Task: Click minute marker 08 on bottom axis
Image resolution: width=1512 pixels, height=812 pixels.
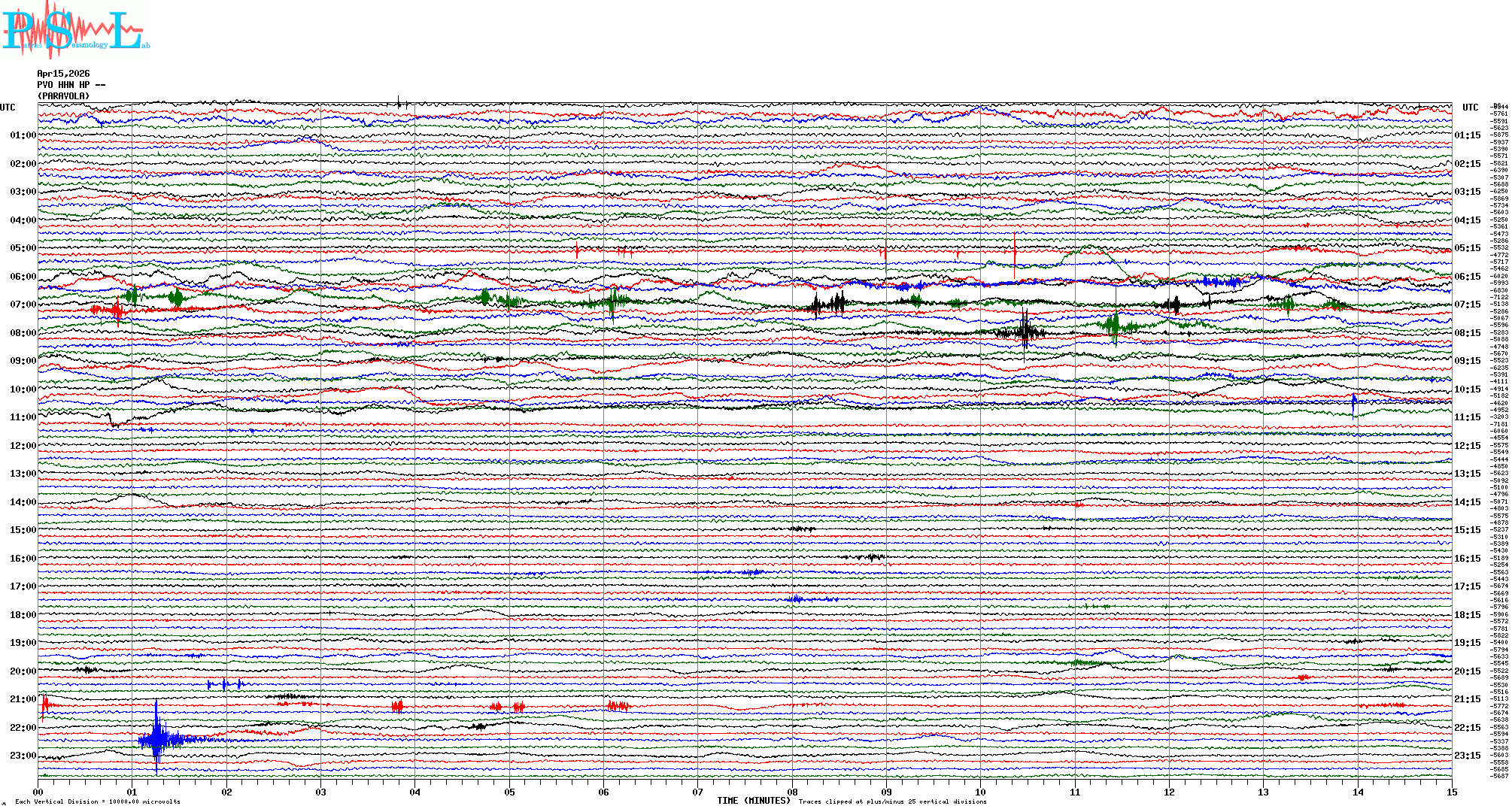Action: pyautogui.click(x=792, y=792)
